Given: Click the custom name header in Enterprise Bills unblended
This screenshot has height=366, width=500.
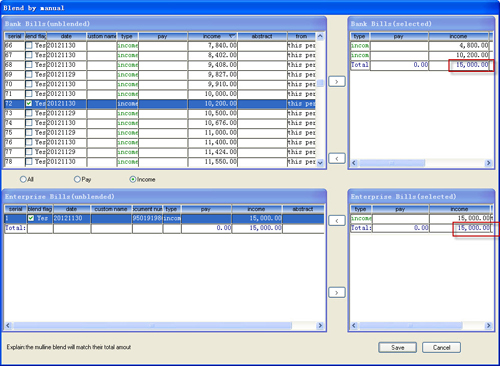Looking at the screenshot, I should pyautogui.click(x=111, y=209).
